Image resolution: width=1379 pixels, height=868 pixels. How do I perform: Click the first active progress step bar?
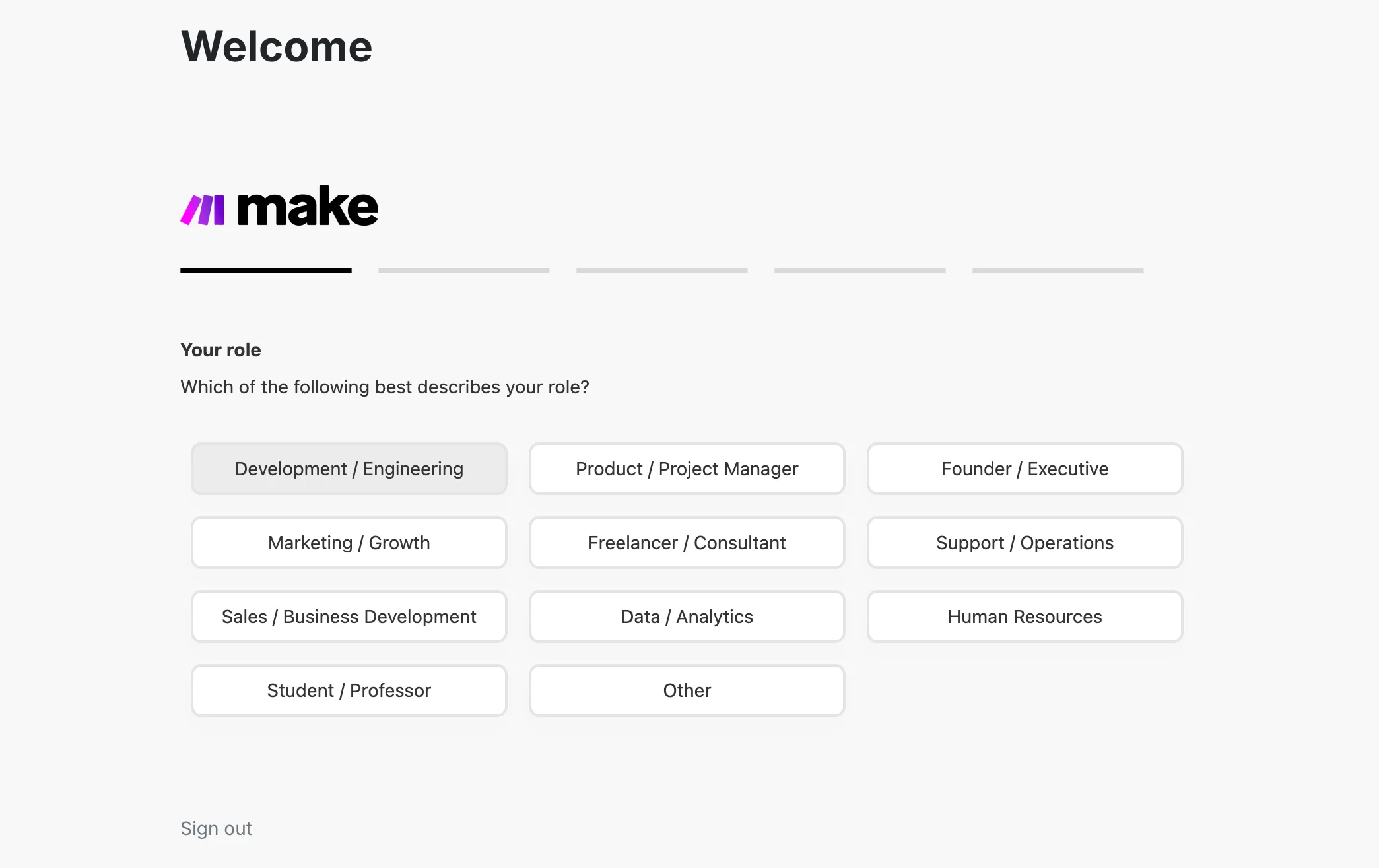tap(266, 271)
